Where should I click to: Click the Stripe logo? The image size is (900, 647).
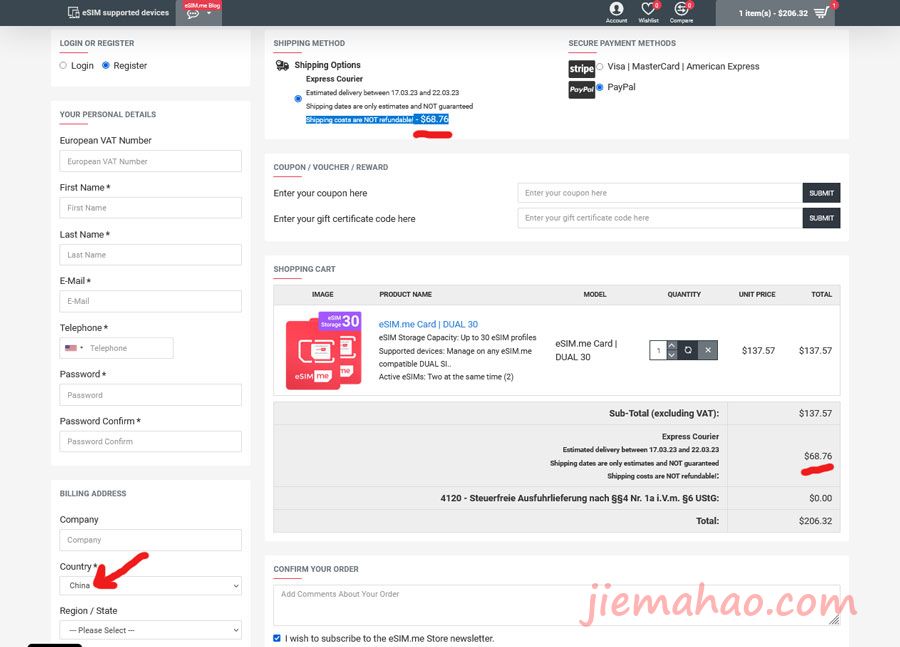[581, 69]
